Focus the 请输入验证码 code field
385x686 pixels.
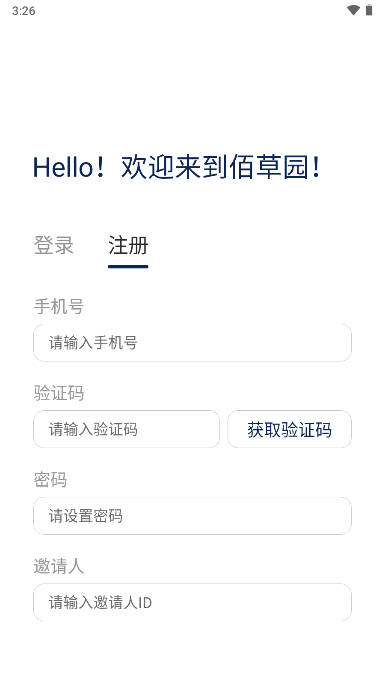126,429
